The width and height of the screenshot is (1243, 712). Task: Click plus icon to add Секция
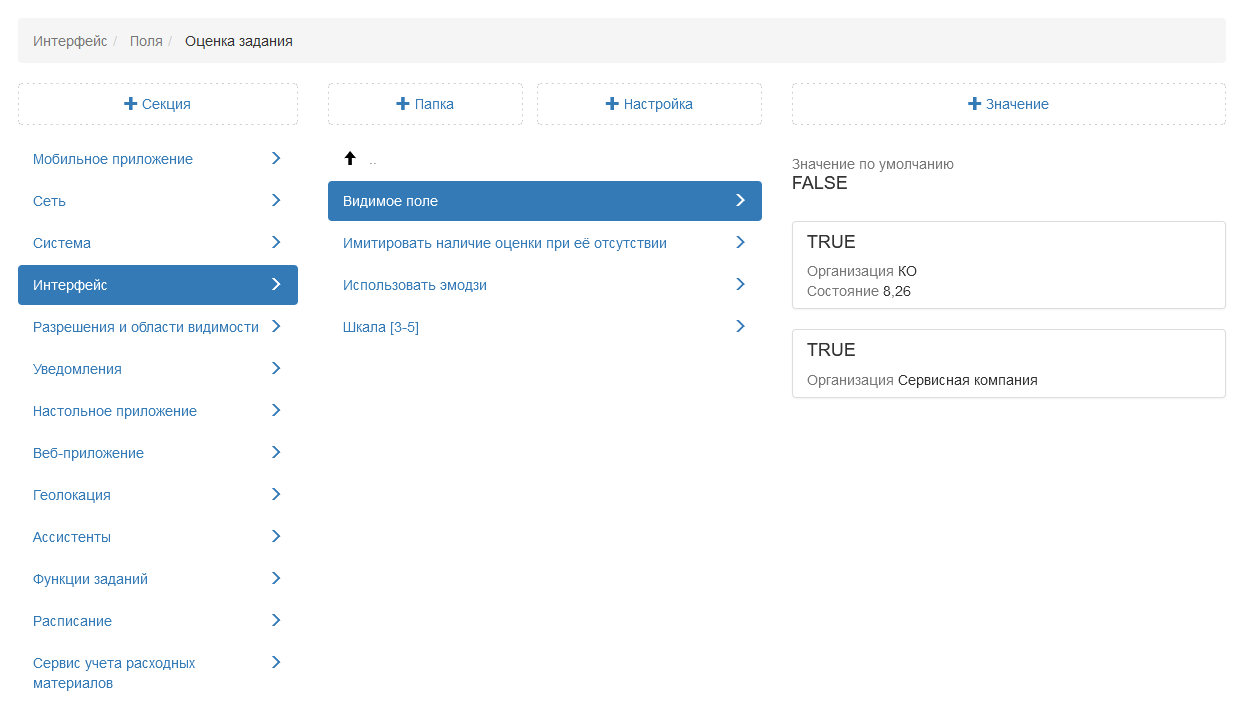tap(131, 104)
